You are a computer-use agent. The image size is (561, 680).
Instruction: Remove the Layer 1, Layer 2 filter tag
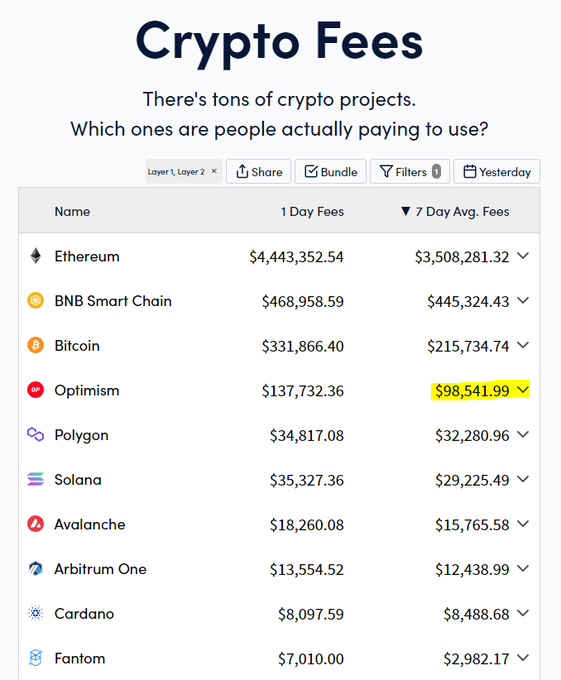[214, 171]
